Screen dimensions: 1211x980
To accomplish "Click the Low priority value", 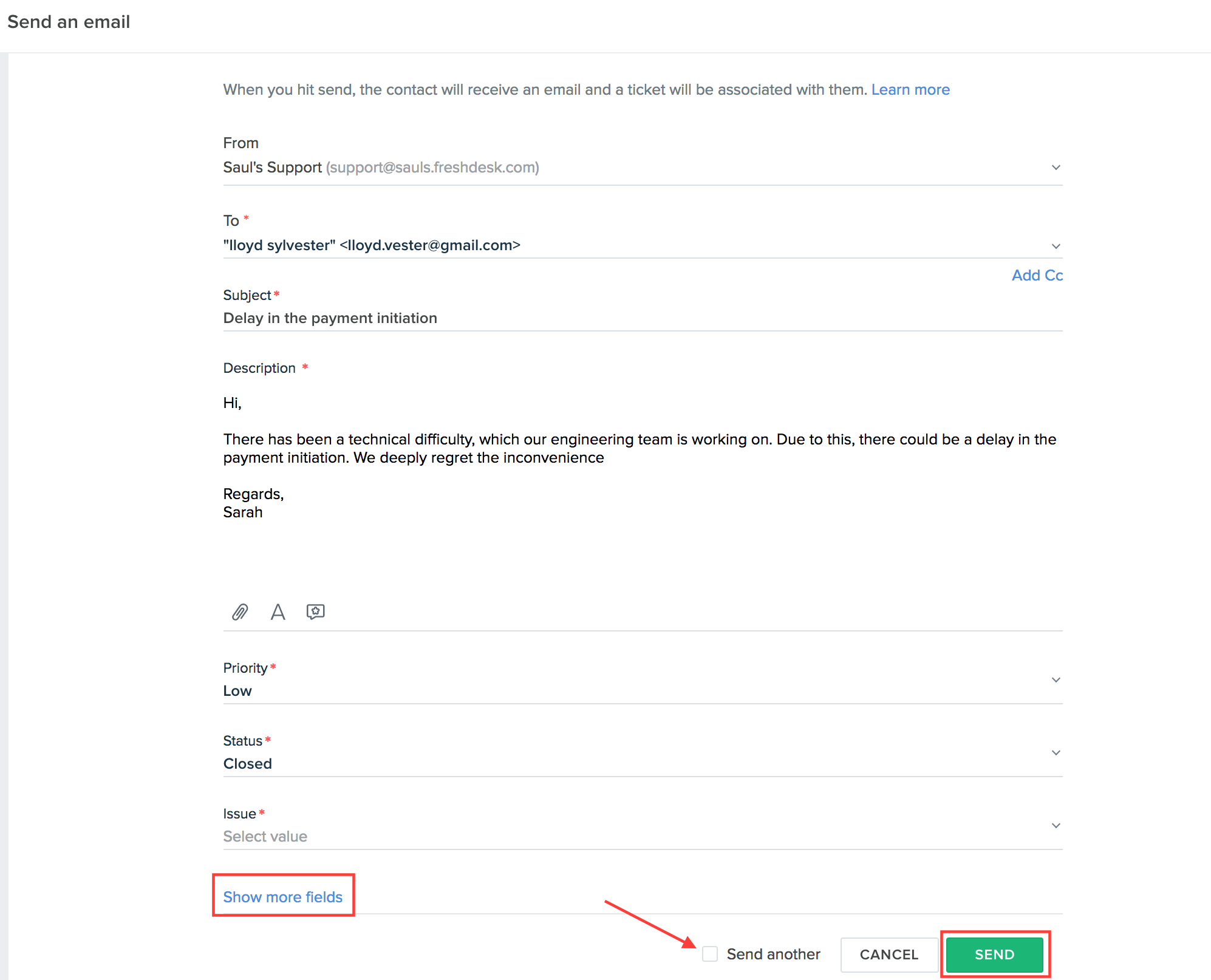I will coord(237,691).
